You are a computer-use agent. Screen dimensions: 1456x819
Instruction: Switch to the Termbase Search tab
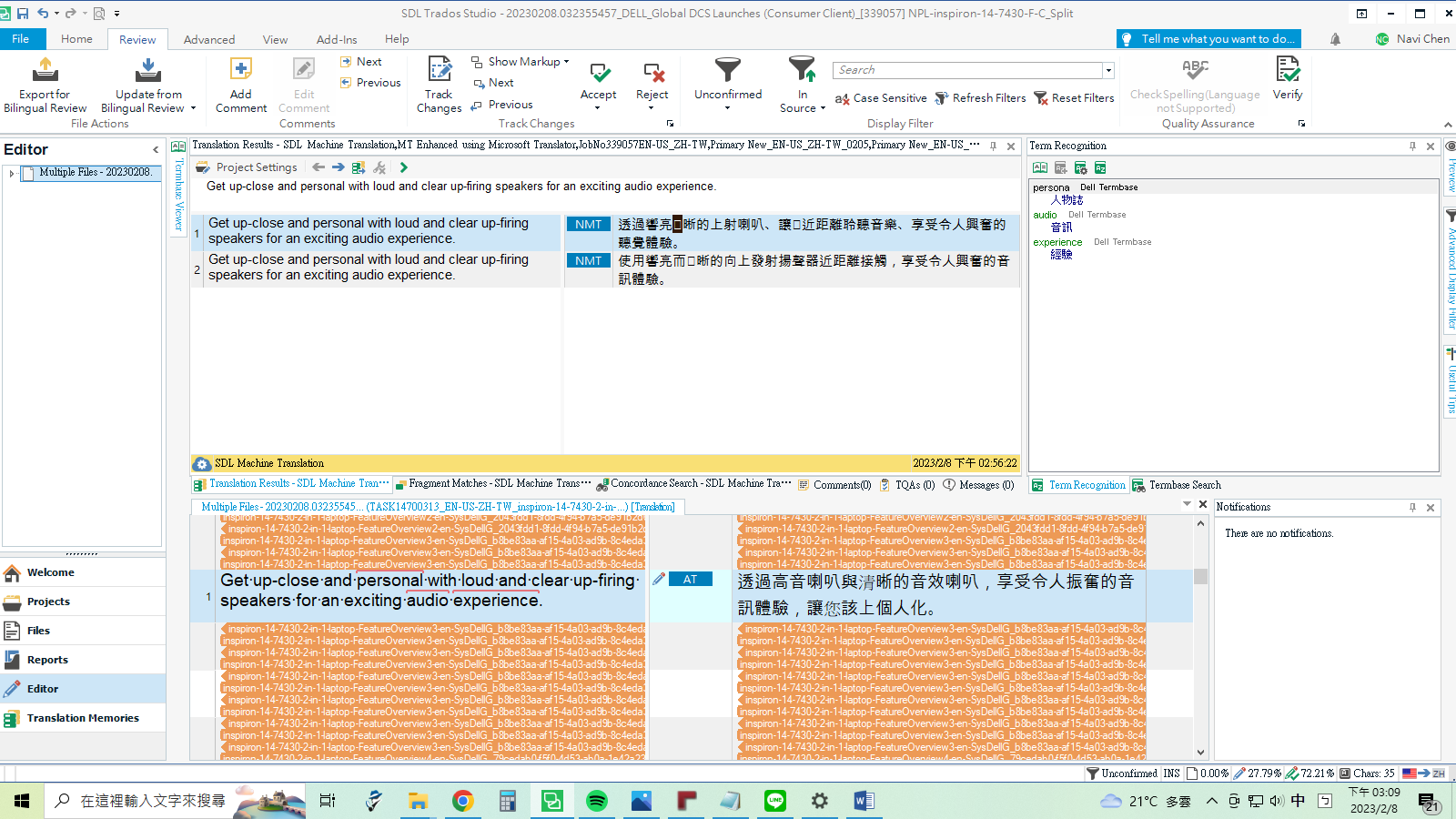tap(1177, 485)
